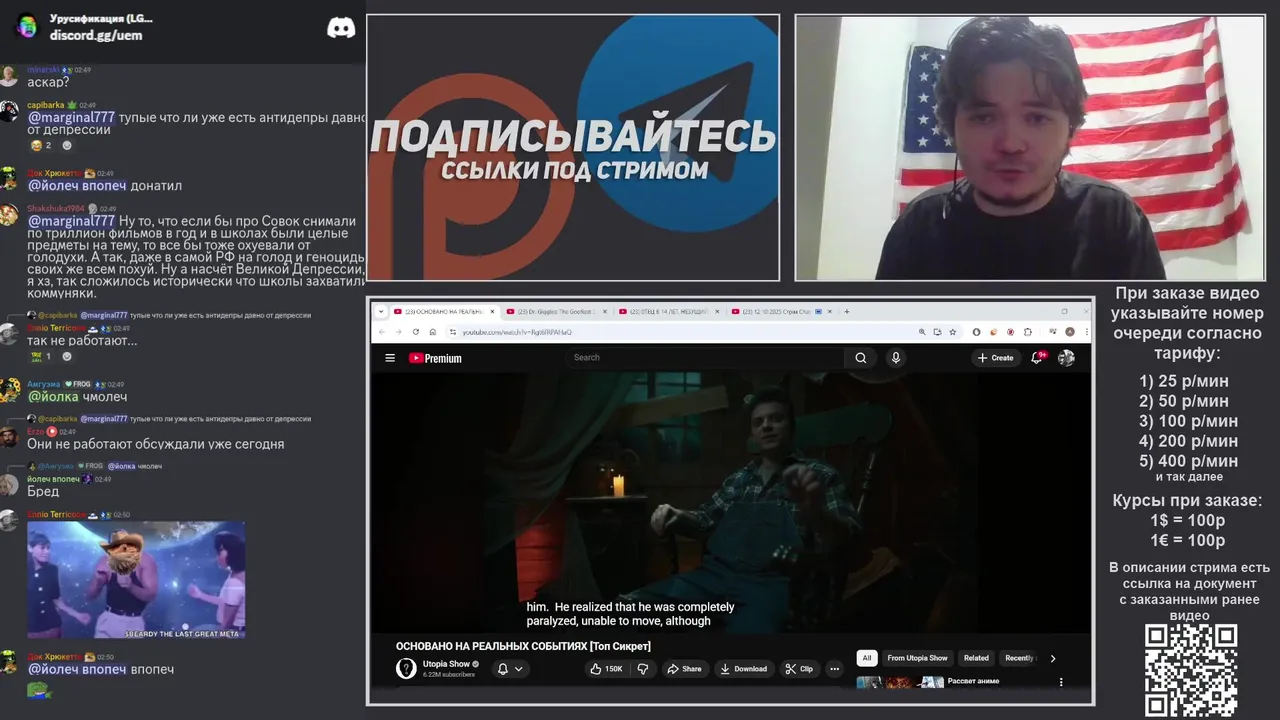Start voice search with the microphone
The image size is (1280, 720).
[x=895, y=357]
